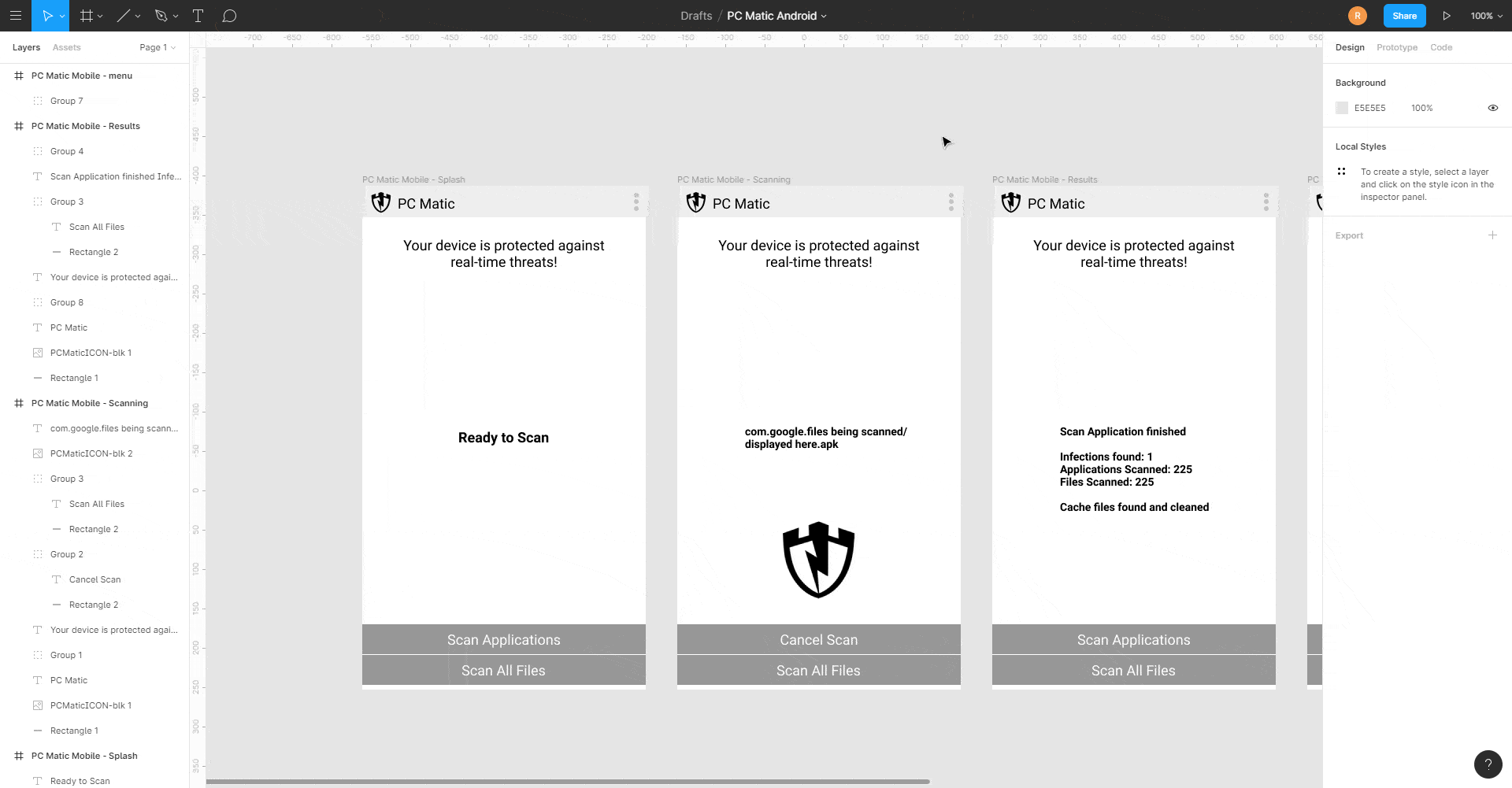Click Splash frame PC Matic shield logo
The height and width of the screenshot is (788, 1512).
[x=381, y=202]
